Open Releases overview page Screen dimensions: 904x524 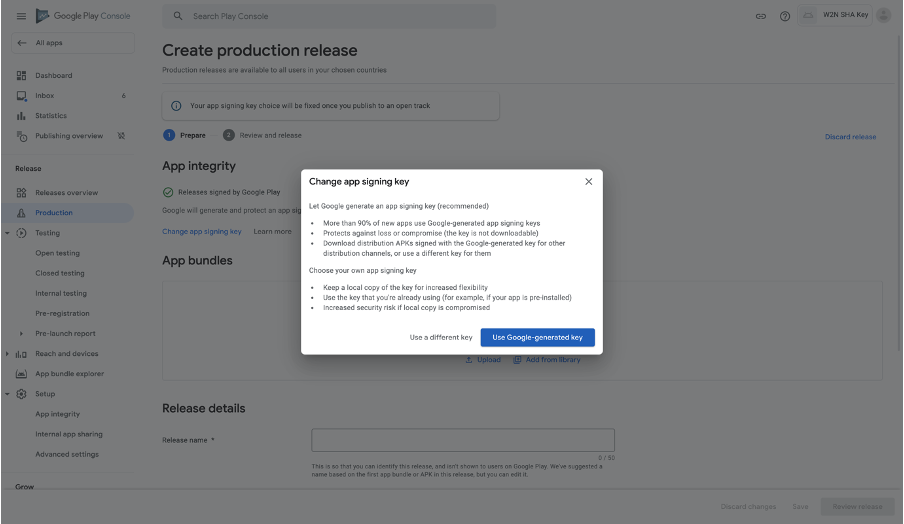pyautogui.click(x=66, y=193)
